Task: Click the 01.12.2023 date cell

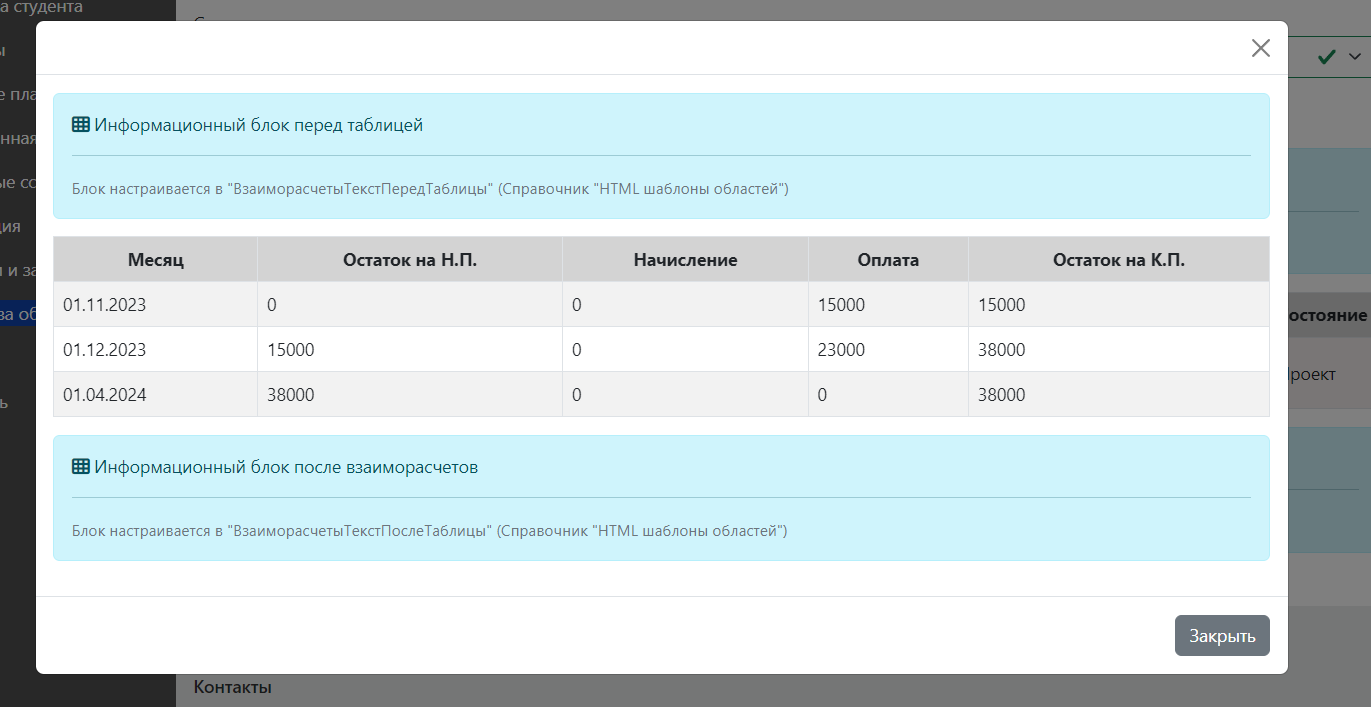Action: coord(104,350)
